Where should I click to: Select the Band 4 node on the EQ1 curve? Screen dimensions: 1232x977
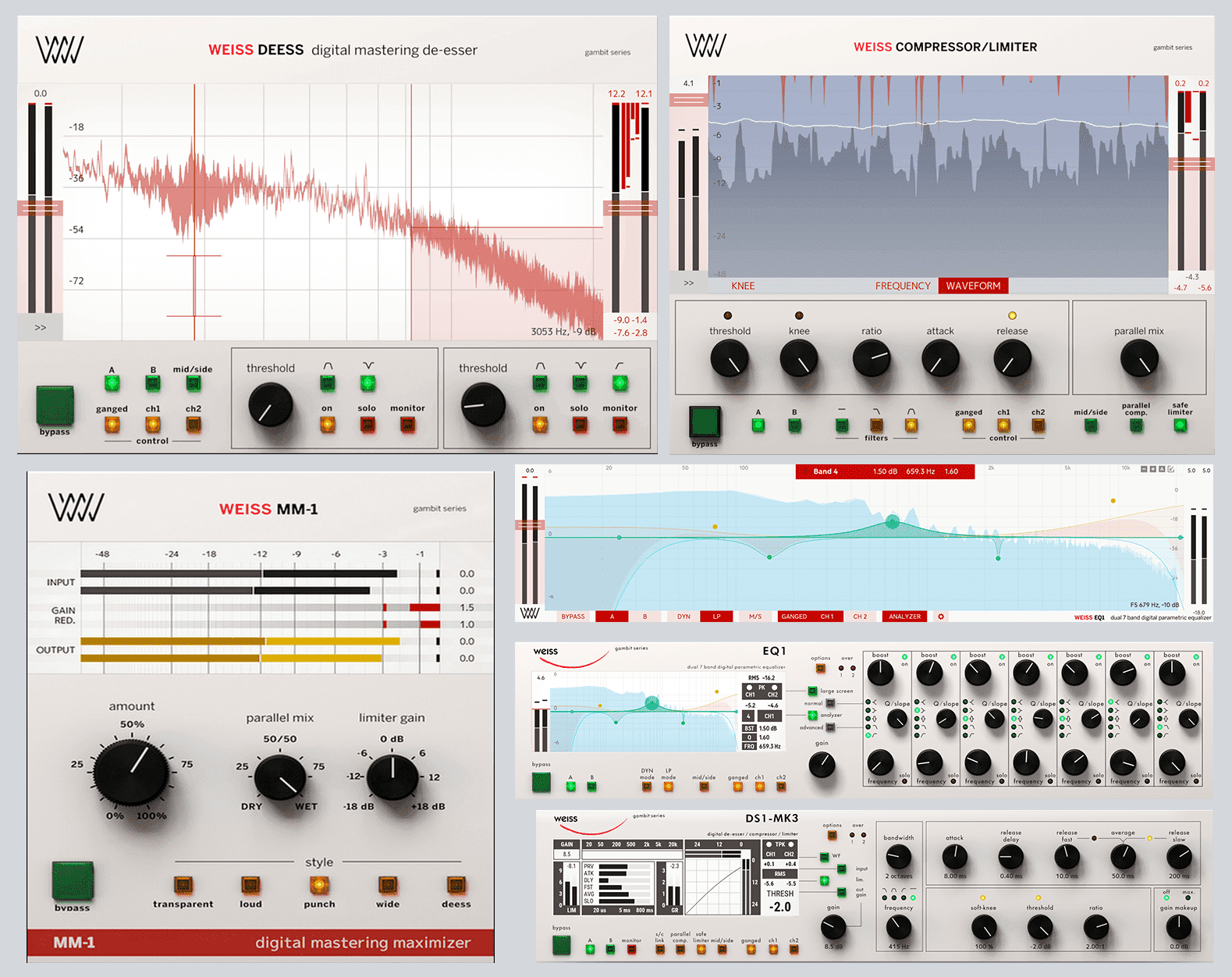[893, 521]
